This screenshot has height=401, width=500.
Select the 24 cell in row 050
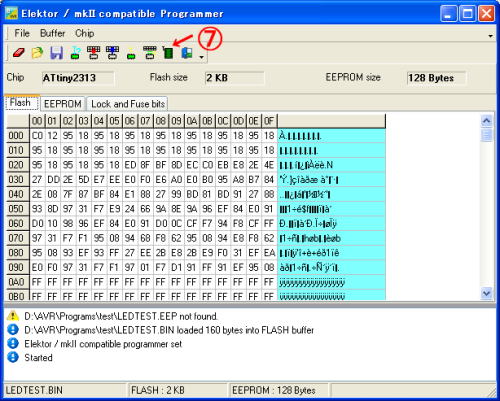click(x=130, y=209)
